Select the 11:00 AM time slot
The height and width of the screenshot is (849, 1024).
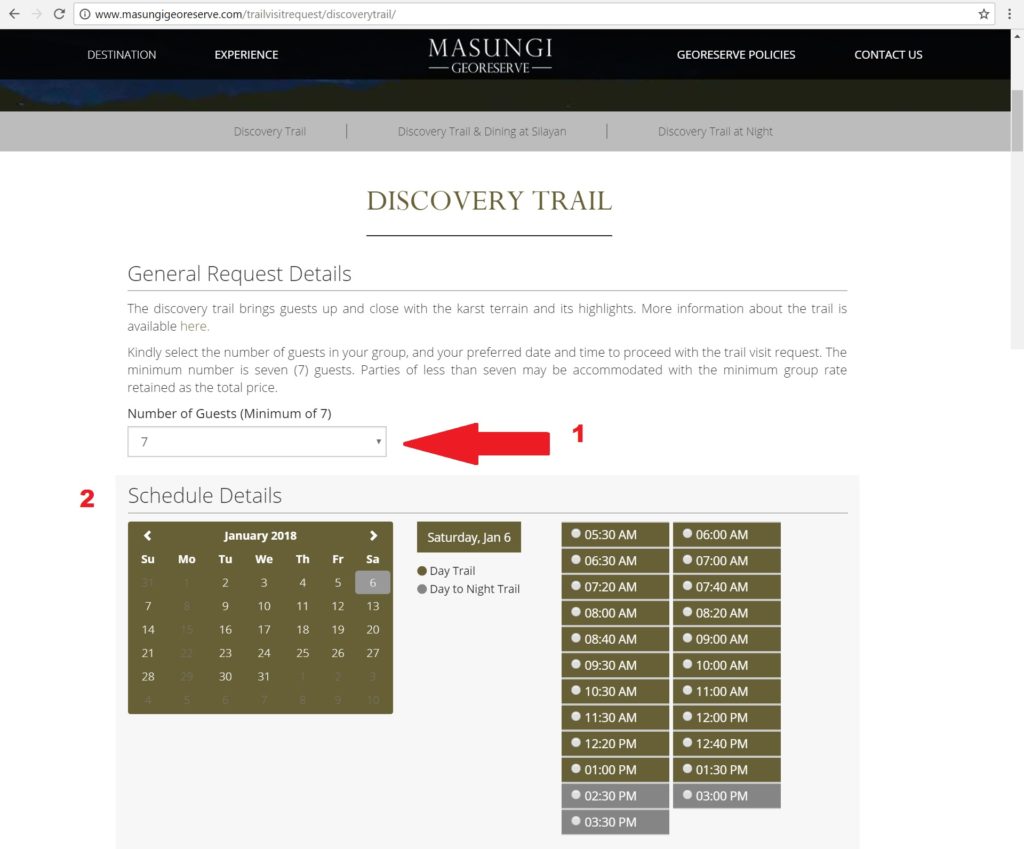(727, 691)
